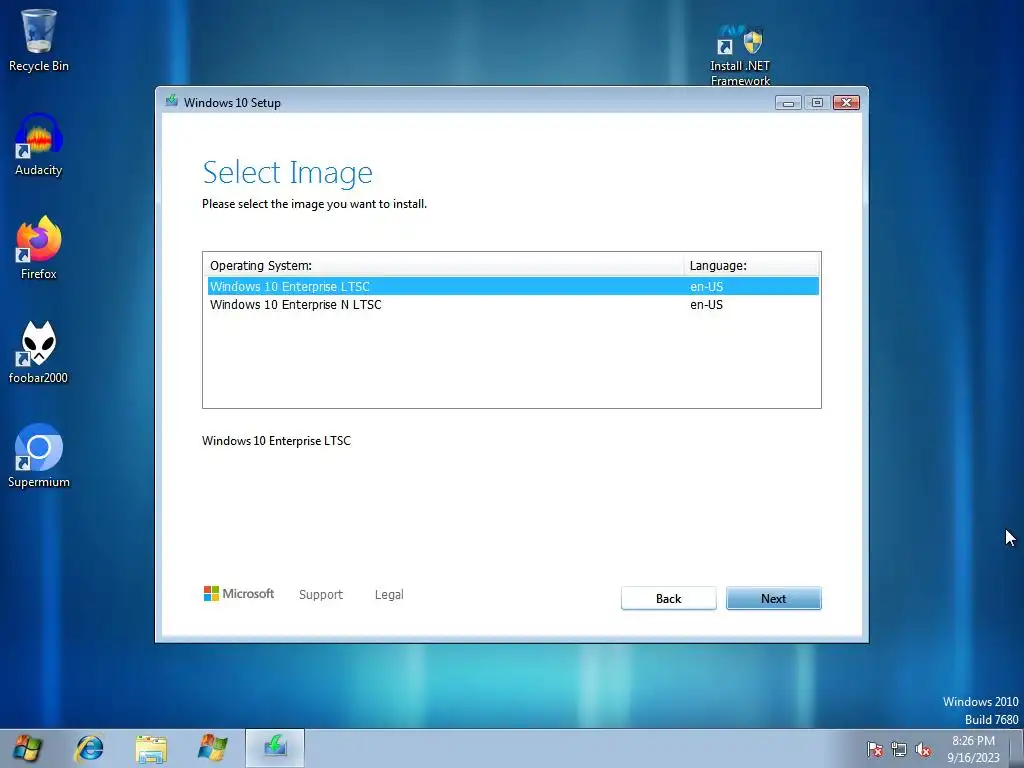Open the taskbar clock and date
This screenshot has height=768, width=1024.
(x=973, y=749)
